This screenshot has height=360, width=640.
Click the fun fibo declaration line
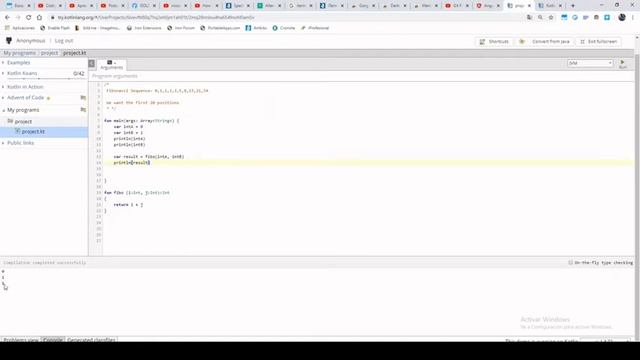137,193
